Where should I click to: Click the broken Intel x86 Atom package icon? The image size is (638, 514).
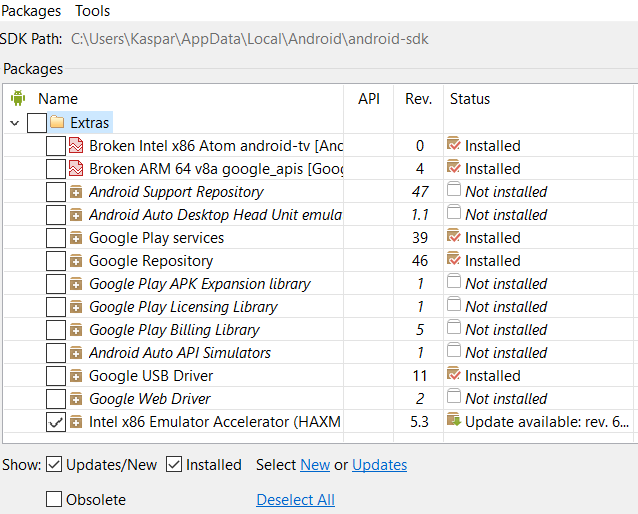[x=76, y=145]
